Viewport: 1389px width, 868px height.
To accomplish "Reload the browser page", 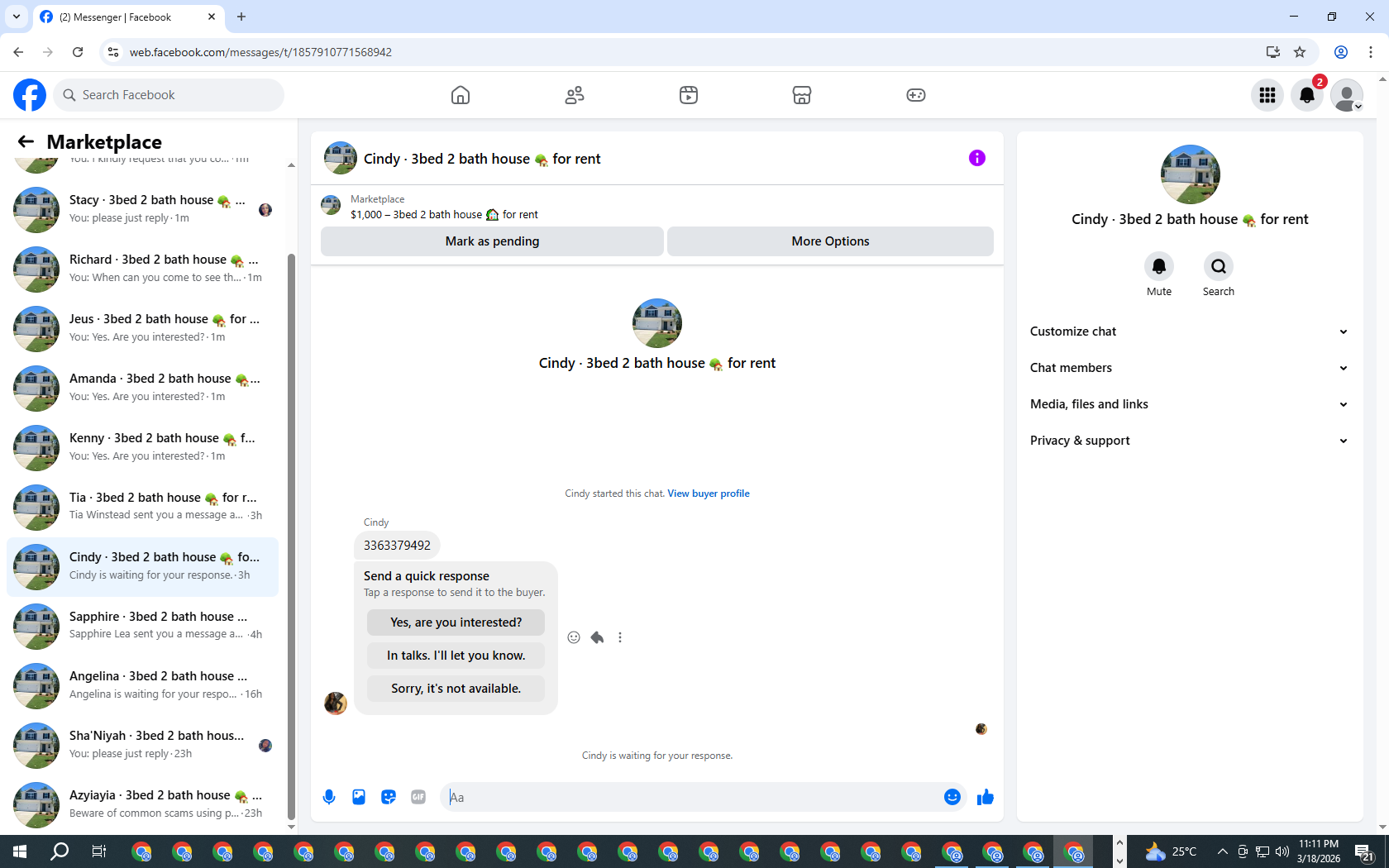I will (78, 52).
